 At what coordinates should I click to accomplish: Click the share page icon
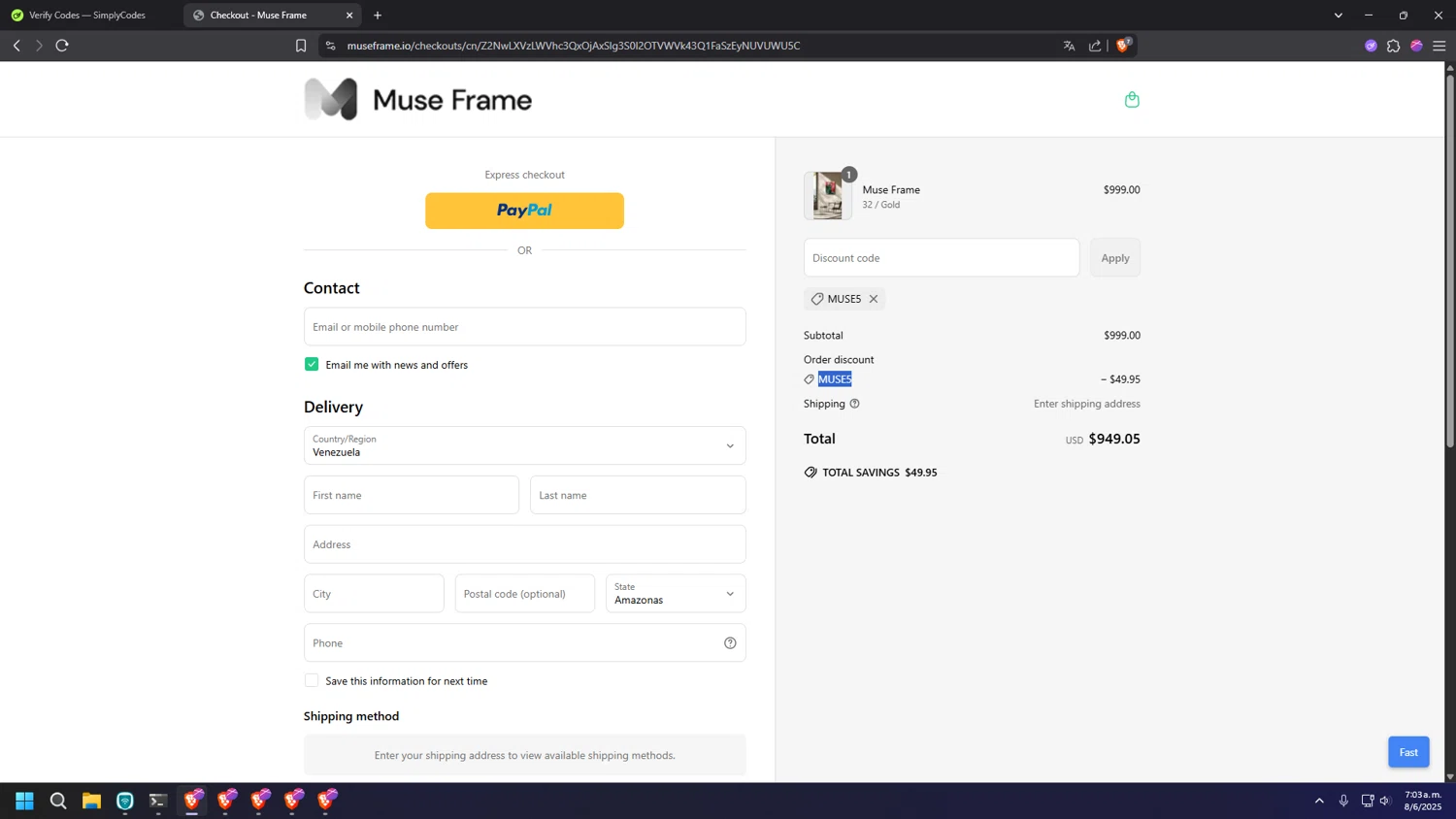tap(1095, 46)
